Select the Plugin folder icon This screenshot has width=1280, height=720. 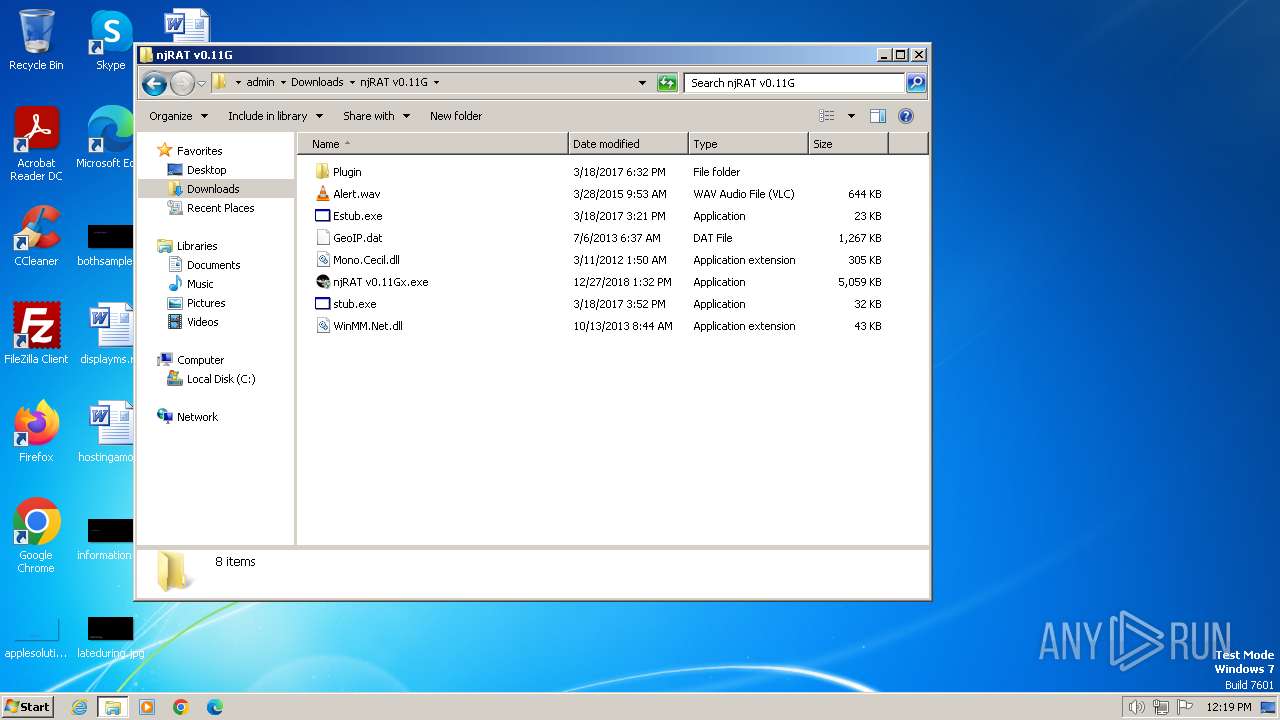[322, 172]
